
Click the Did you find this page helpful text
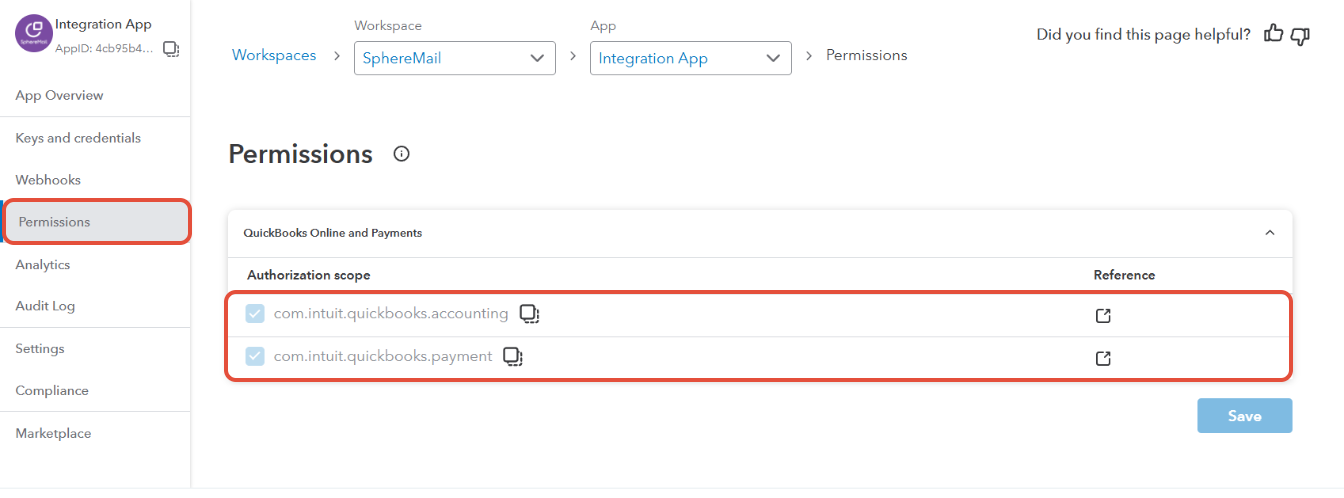[1143, 35]
